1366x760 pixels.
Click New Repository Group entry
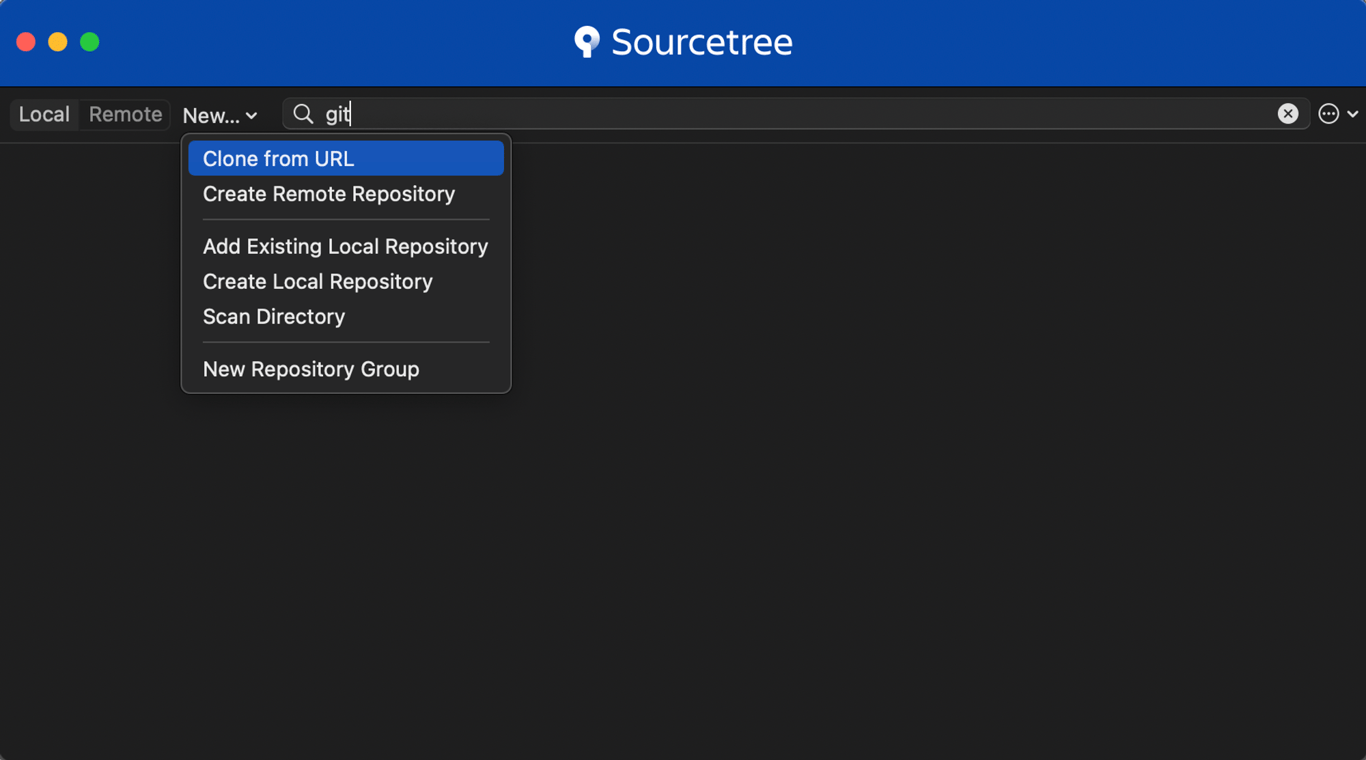pos(346,369)
